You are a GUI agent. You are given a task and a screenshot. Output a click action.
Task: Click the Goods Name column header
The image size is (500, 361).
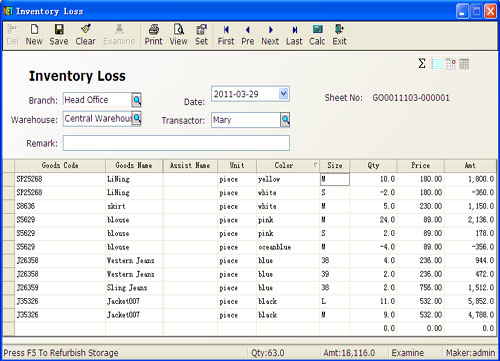134,165
